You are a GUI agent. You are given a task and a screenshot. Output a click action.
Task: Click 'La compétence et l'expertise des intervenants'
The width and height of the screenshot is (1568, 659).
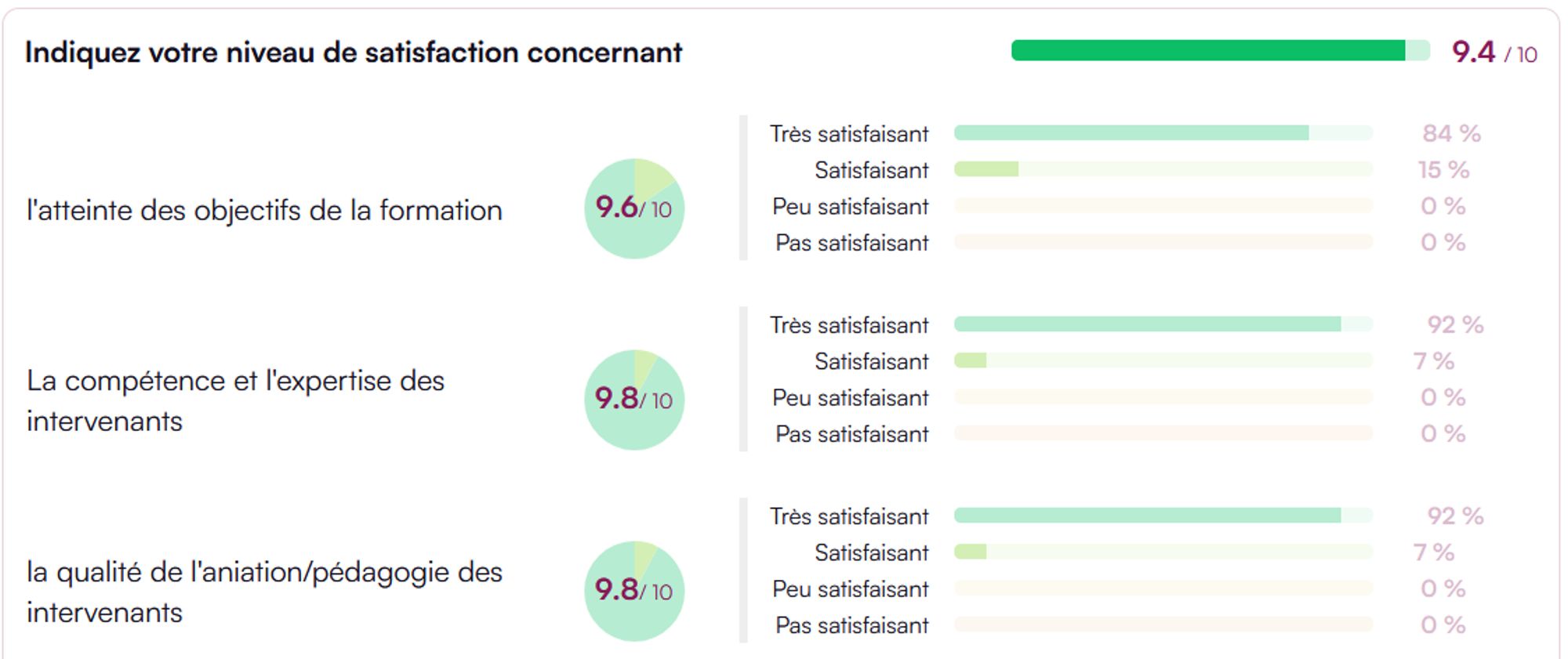[x=235, y=400]
